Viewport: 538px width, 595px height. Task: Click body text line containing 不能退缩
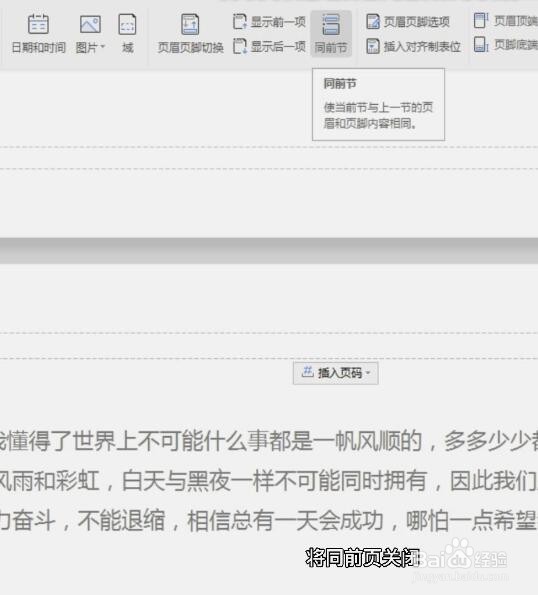pos(269,520)
